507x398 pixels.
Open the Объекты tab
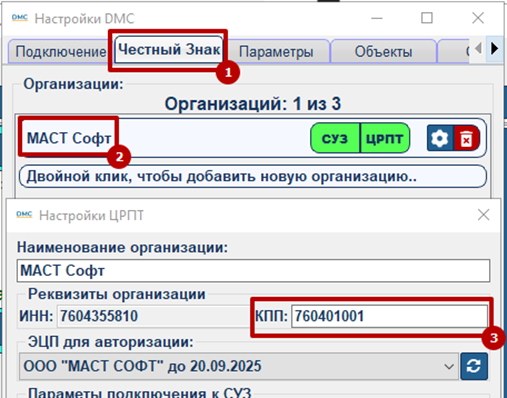pos(383,52)
